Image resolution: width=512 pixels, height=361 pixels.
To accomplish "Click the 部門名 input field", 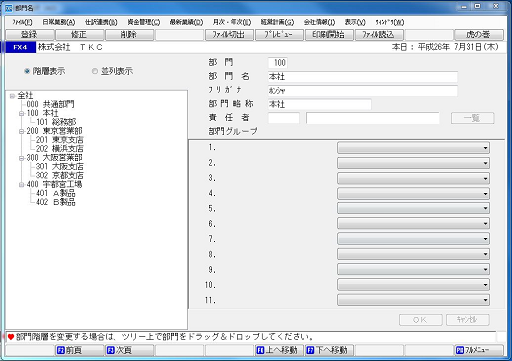I will [x=362, y=77].
